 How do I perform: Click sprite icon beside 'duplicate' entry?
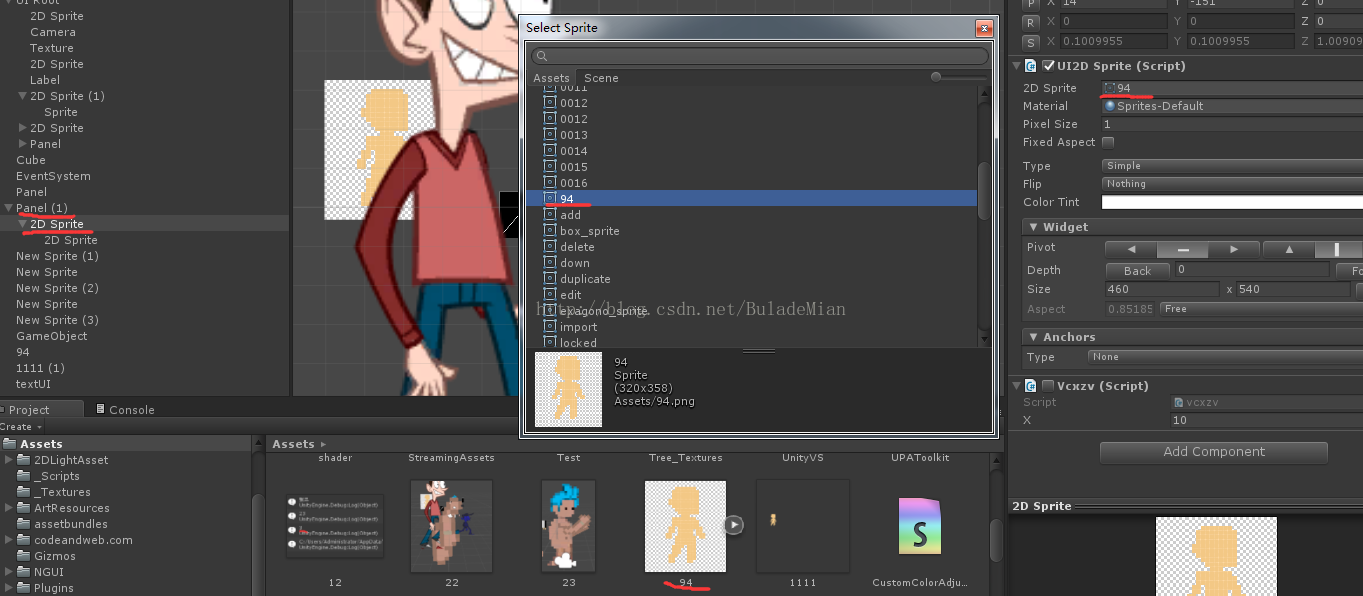coord(550,279)
